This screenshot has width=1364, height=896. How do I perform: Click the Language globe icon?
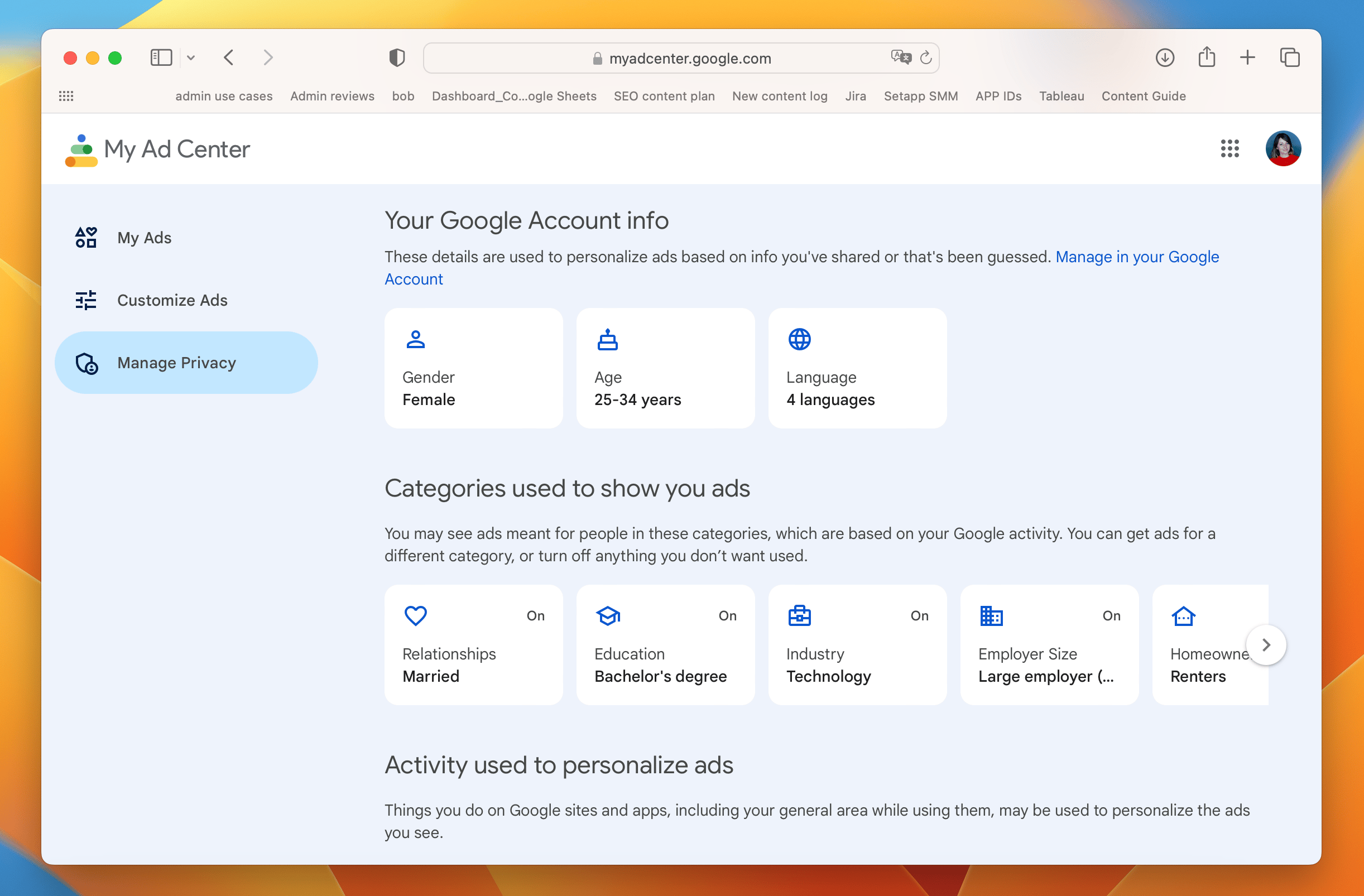[800, 339]
